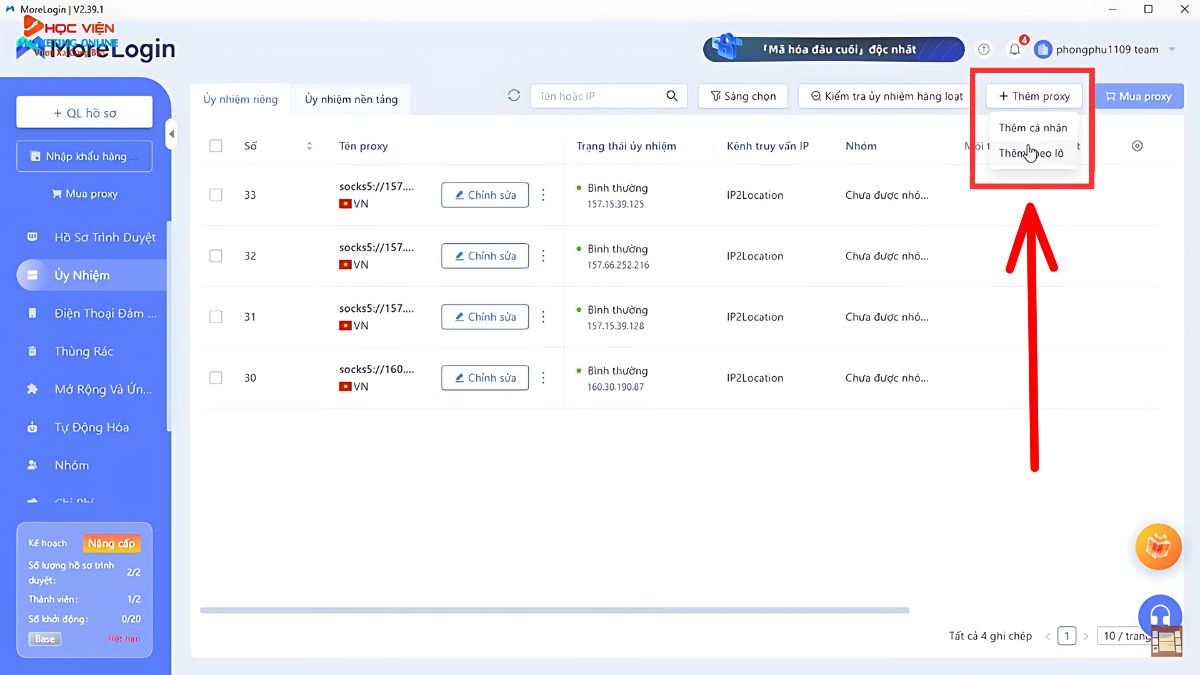
Task: Tick checkbox for proxy row 30
Action: pos(216,378)
